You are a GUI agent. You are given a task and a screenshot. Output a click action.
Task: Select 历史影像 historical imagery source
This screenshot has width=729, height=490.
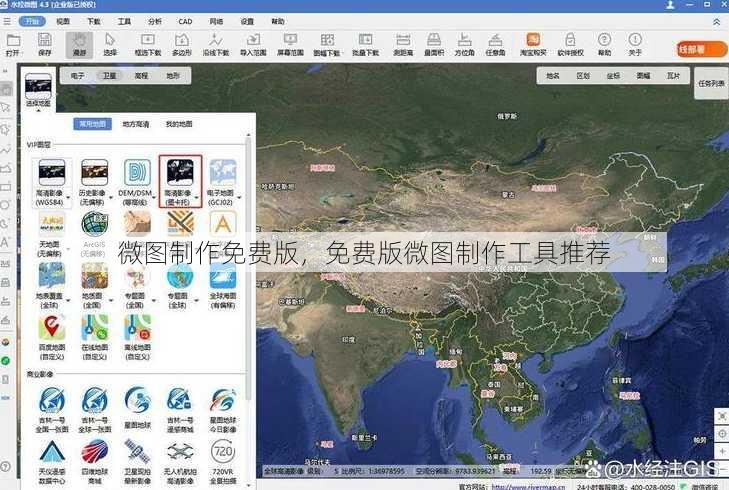94,182
